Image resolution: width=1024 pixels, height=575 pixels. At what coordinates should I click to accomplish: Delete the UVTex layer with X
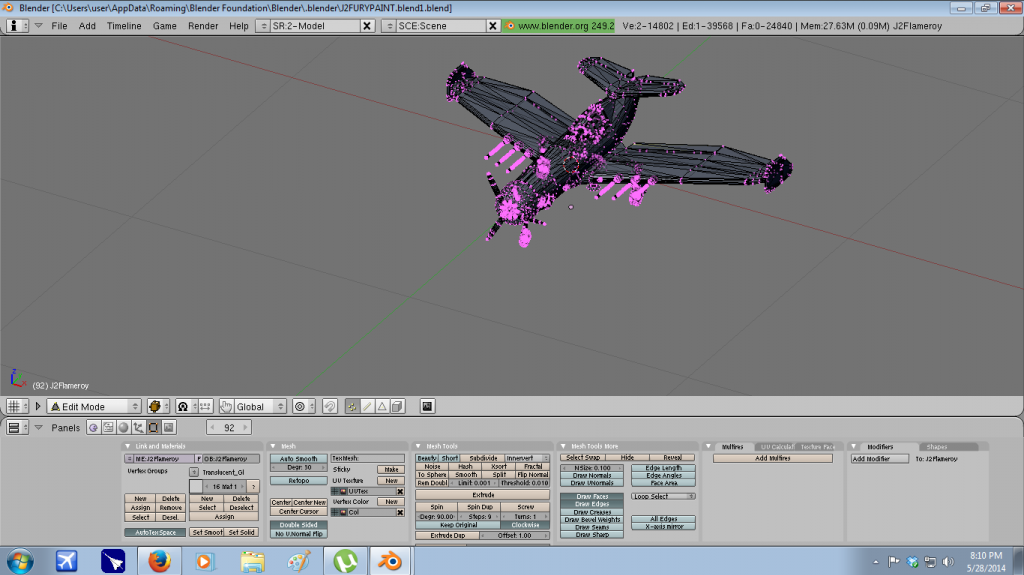click(400, 491)
